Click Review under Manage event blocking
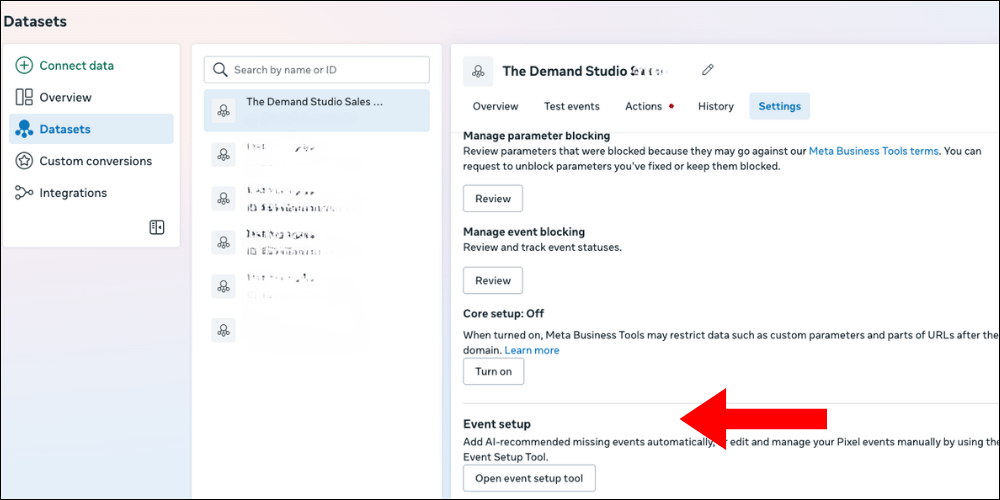 493,281
